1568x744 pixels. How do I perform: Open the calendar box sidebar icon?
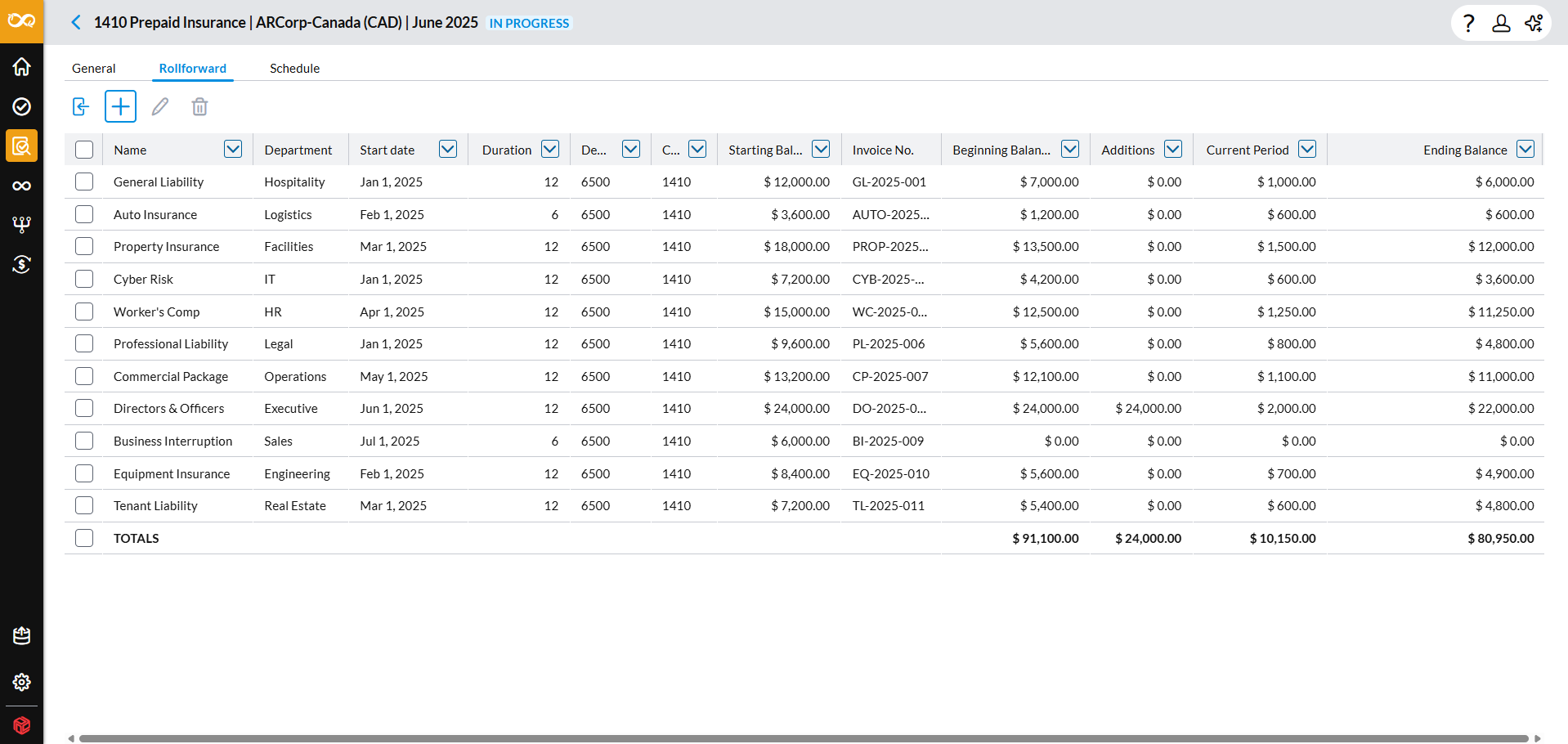22,635
